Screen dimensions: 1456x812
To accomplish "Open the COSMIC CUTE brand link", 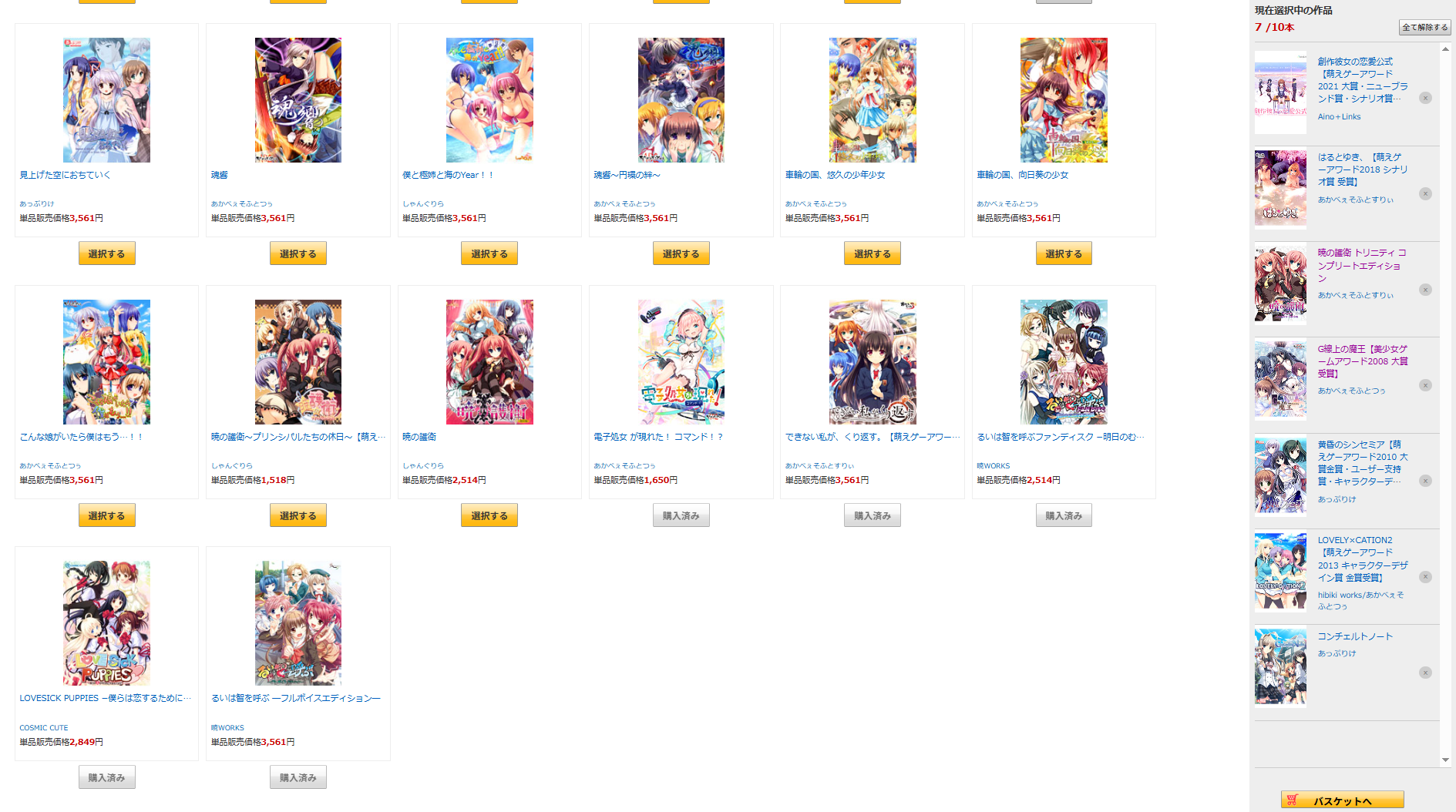I will [x=44, y=727].
